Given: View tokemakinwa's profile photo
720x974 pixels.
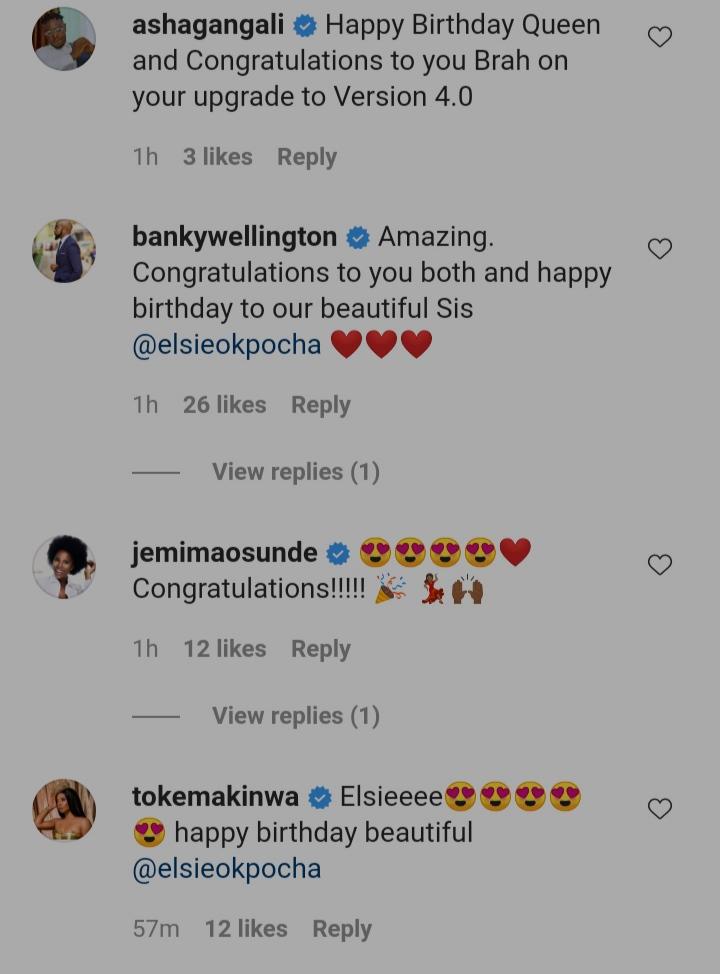Looking at the screenshot, I should [x=64, y=810].
